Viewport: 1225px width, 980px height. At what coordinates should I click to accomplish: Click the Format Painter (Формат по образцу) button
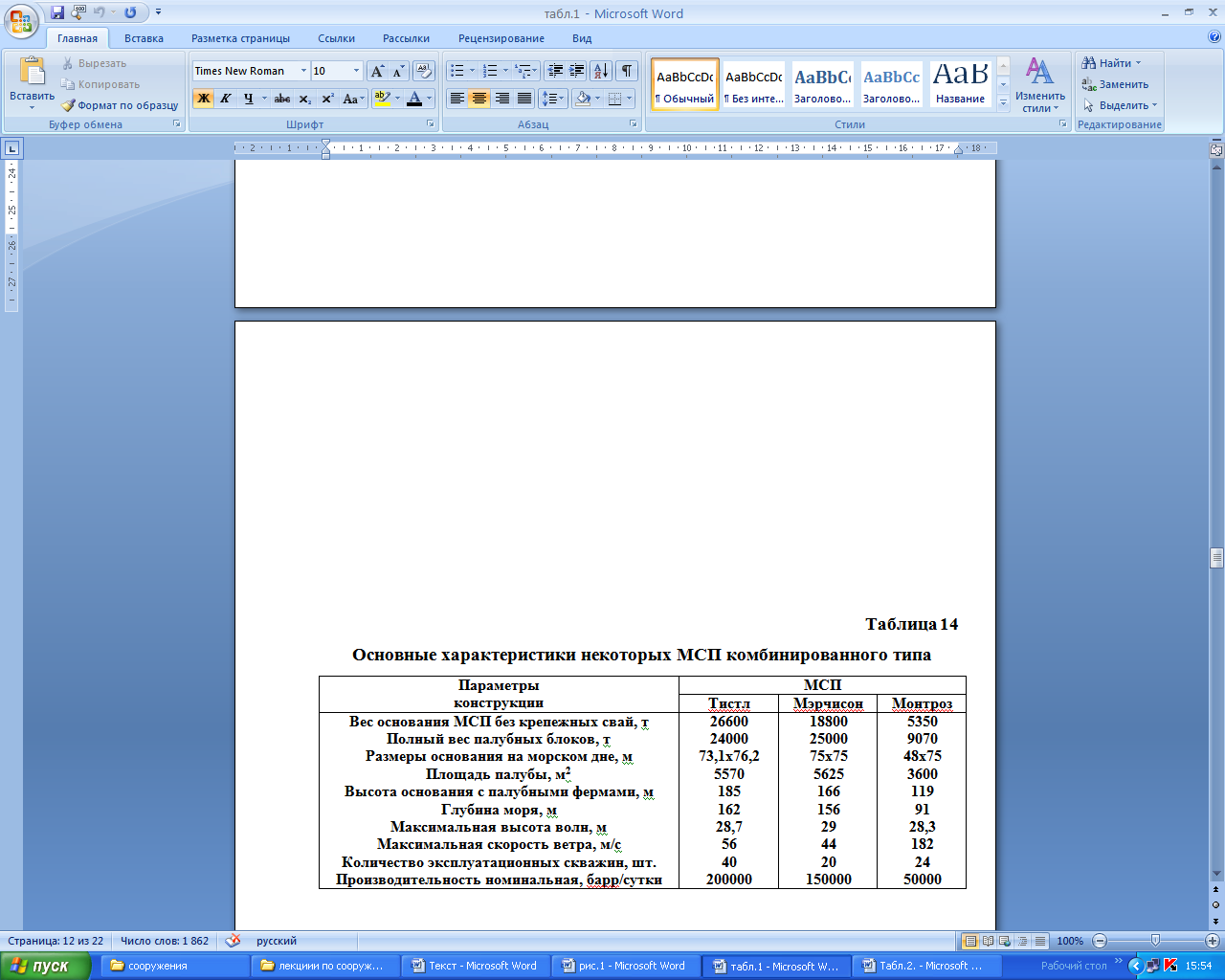[120, 105]
